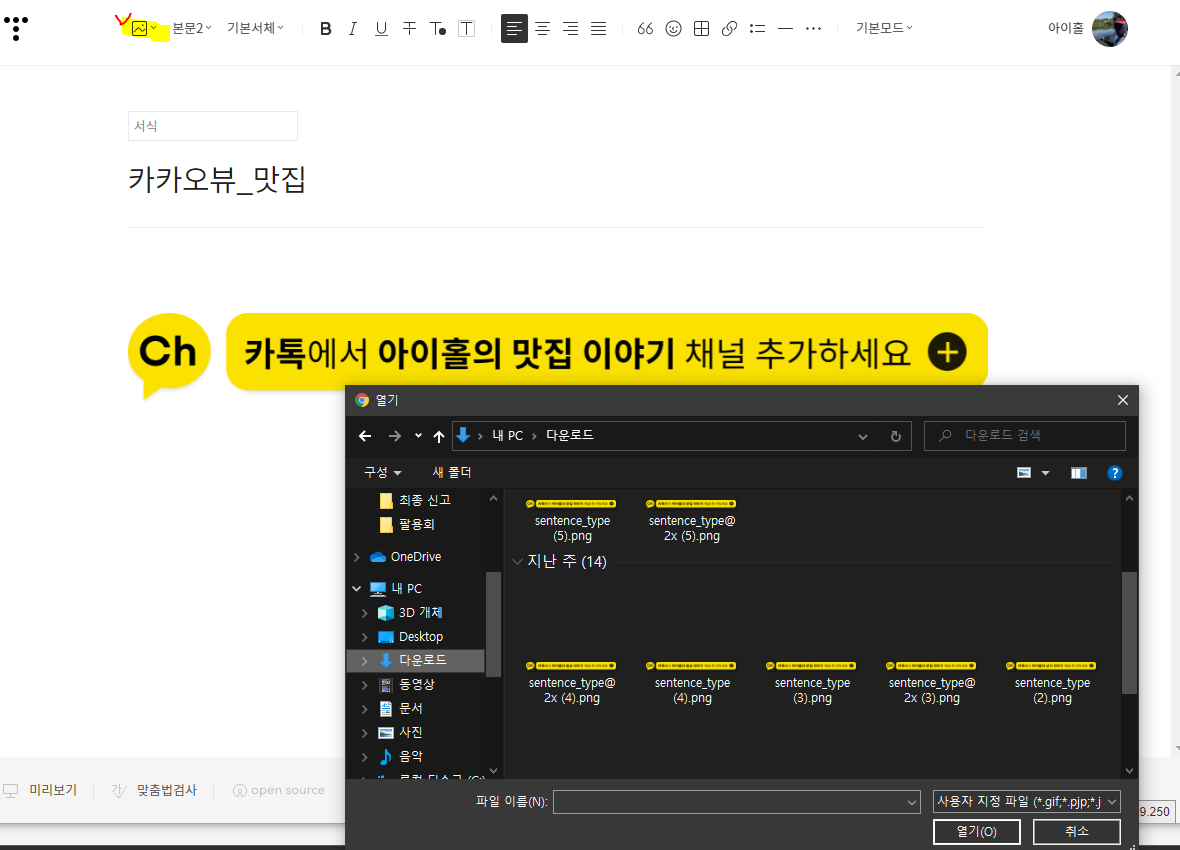Click 미리보기 preview button
The image size is (1180, 850).
tap(41, 790)
